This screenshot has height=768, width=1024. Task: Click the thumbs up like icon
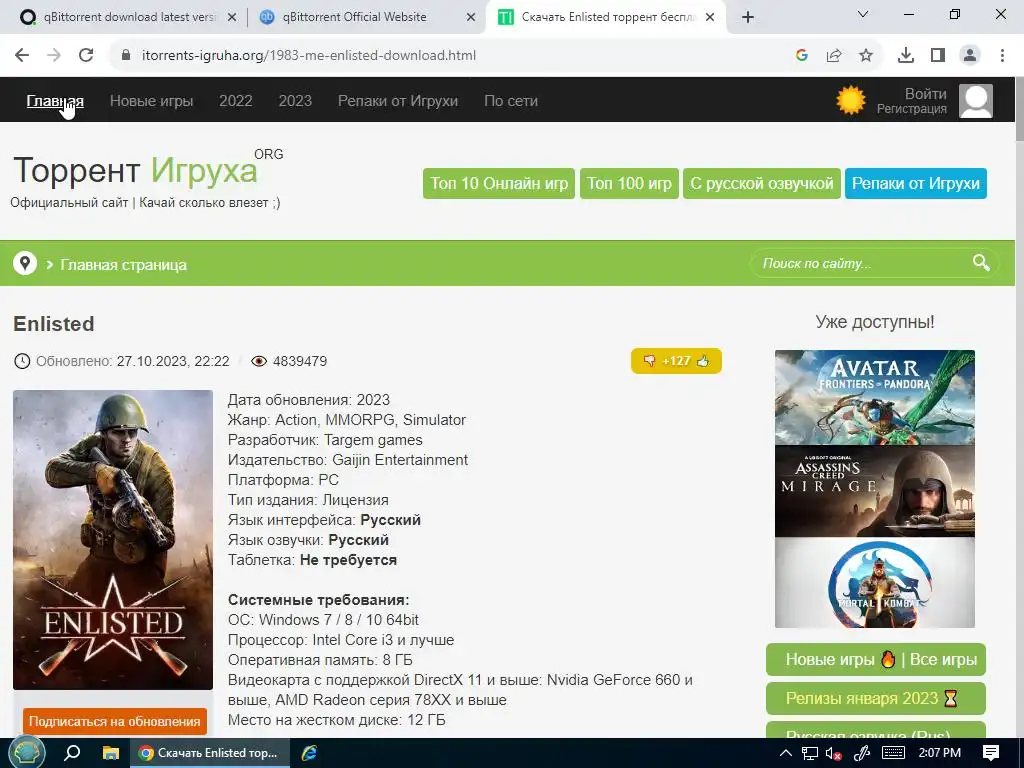coord(703,360)
